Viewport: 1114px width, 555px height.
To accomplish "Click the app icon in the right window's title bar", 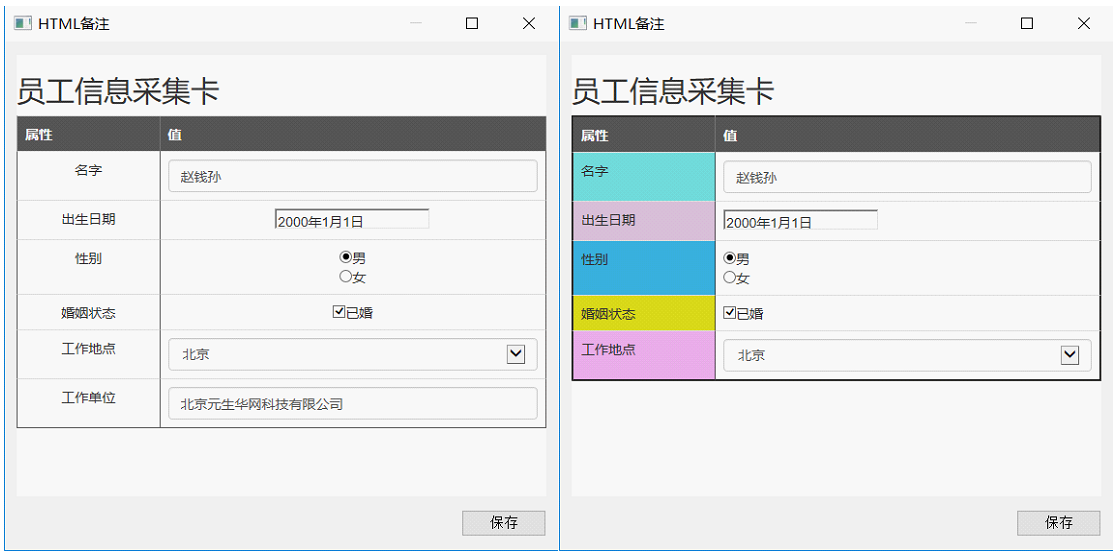I will point(577,23).
